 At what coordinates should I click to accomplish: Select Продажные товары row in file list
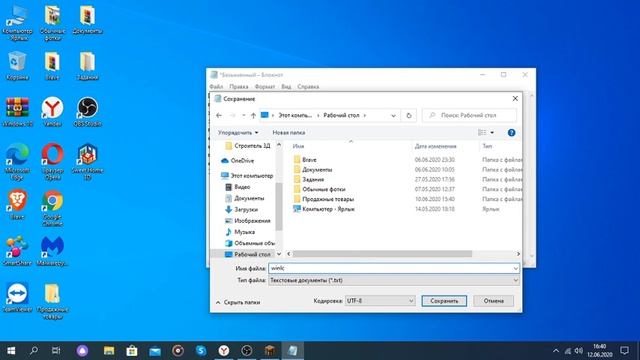click(324, 199)
